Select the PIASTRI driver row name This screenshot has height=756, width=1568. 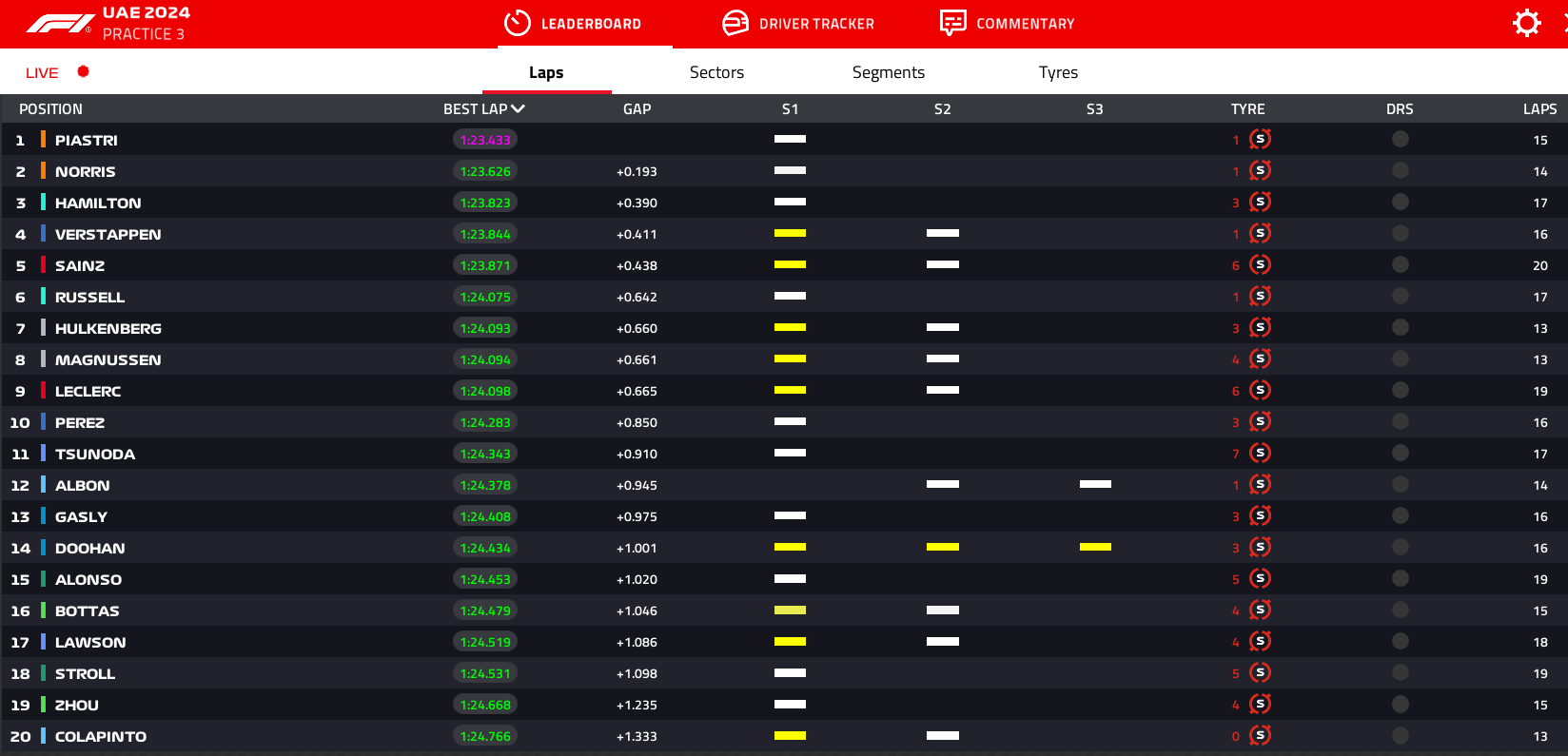coord(87,140)
